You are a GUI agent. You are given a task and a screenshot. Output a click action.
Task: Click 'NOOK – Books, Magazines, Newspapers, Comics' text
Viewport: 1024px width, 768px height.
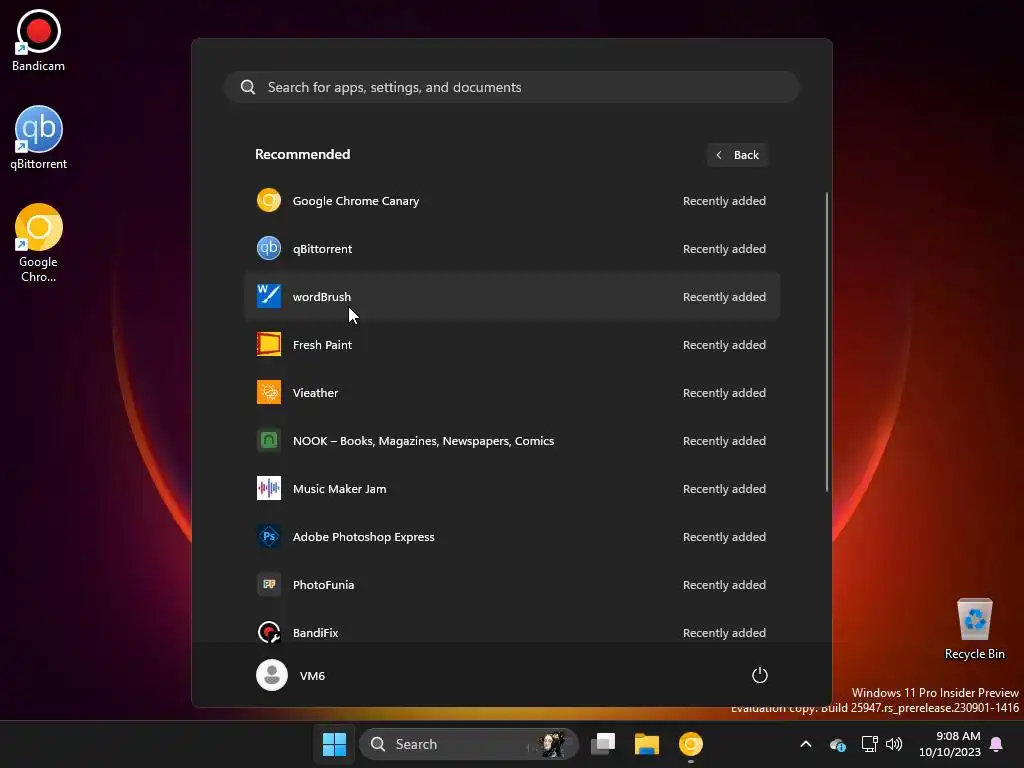tap(423, 441)
